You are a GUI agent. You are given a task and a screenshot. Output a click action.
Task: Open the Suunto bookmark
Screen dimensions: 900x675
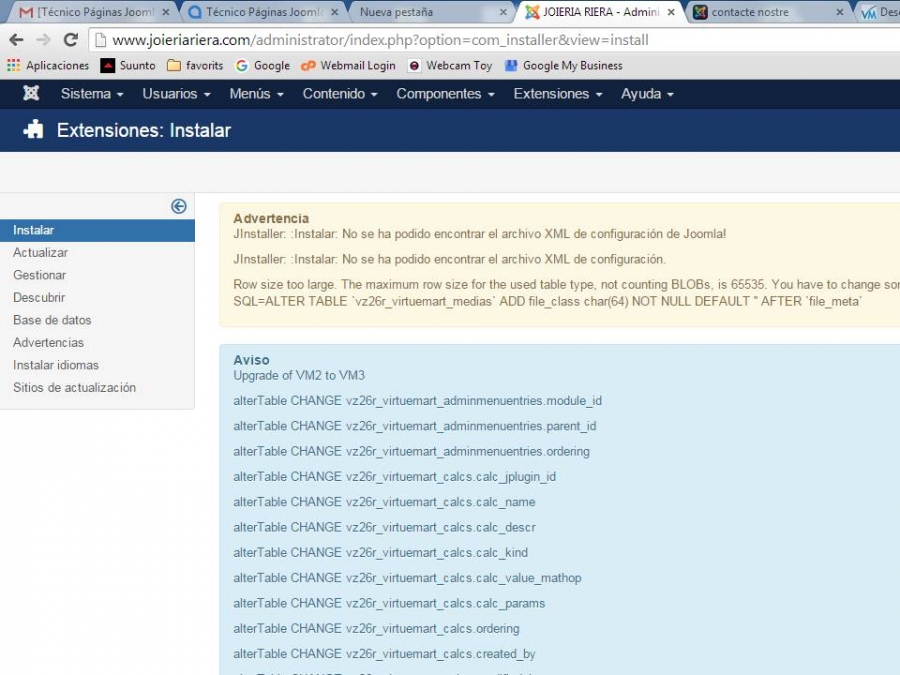(x=128, y=65)
